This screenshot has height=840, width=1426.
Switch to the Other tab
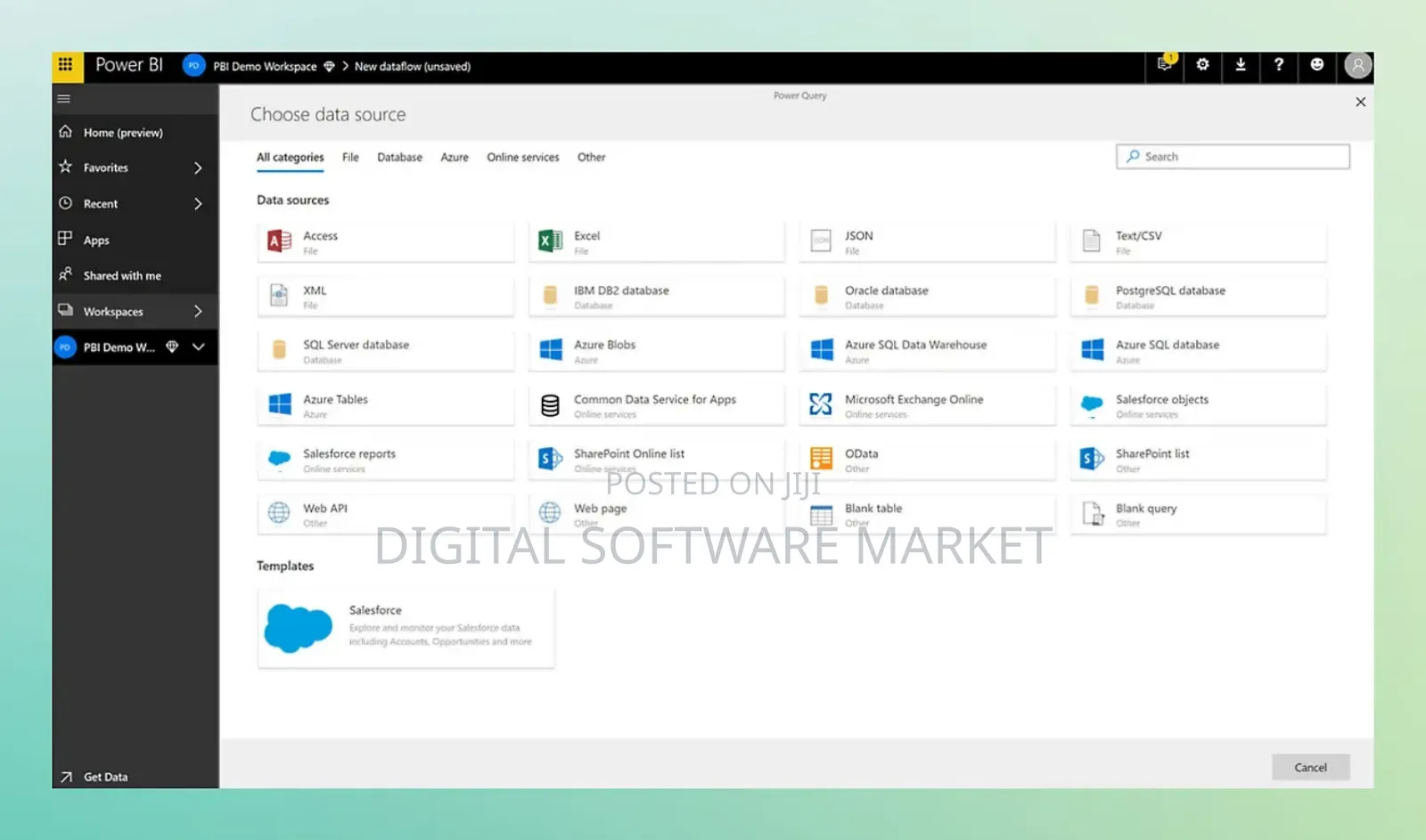592,158
